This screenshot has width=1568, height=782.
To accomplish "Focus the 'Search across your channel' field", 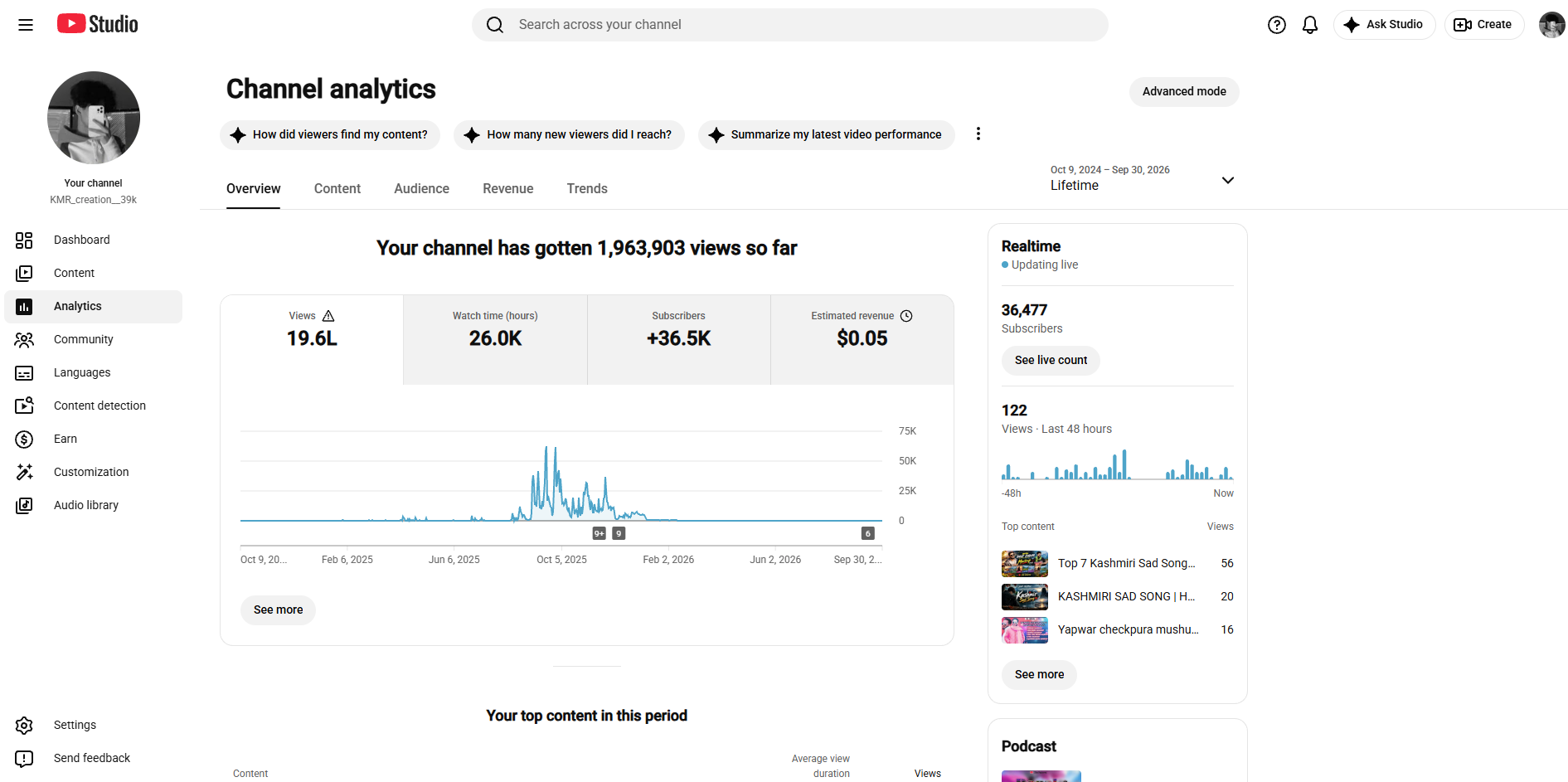I will [790, 25].
